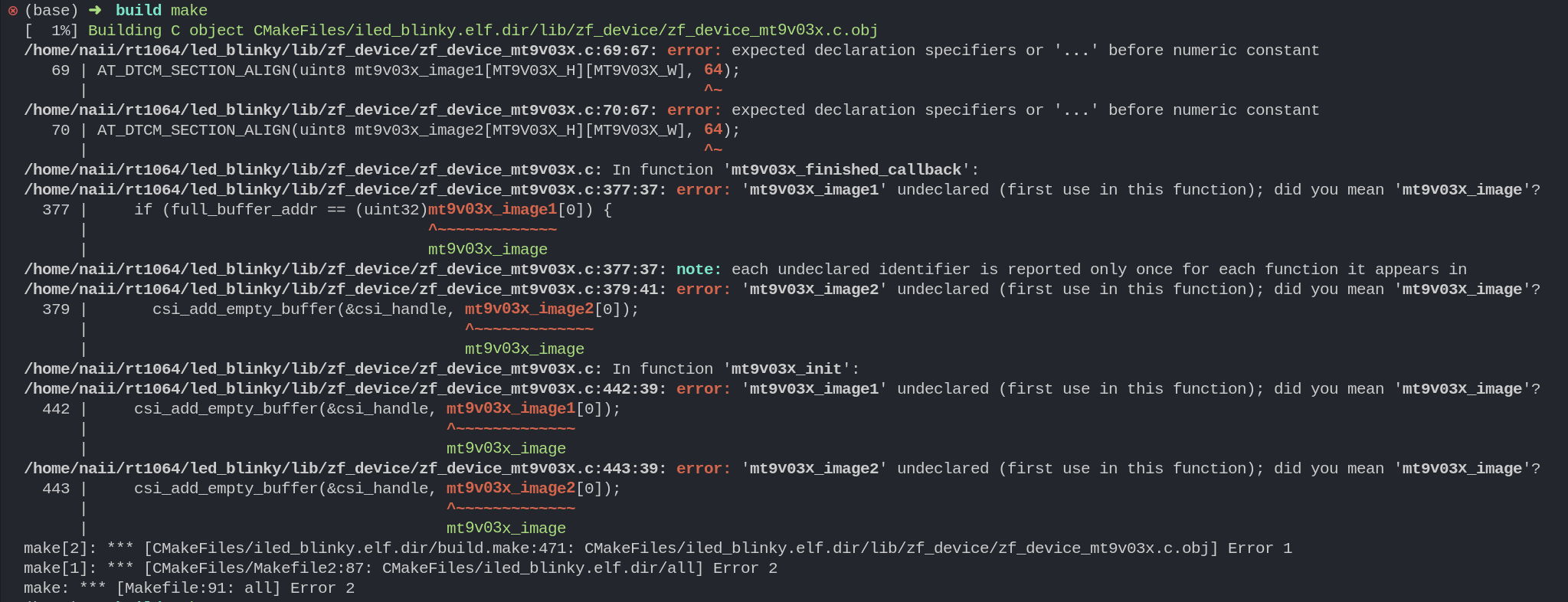This screenshot has height=602, width=1568.
Task: Click the red error status icon at prompt
Action: [12, 11]
